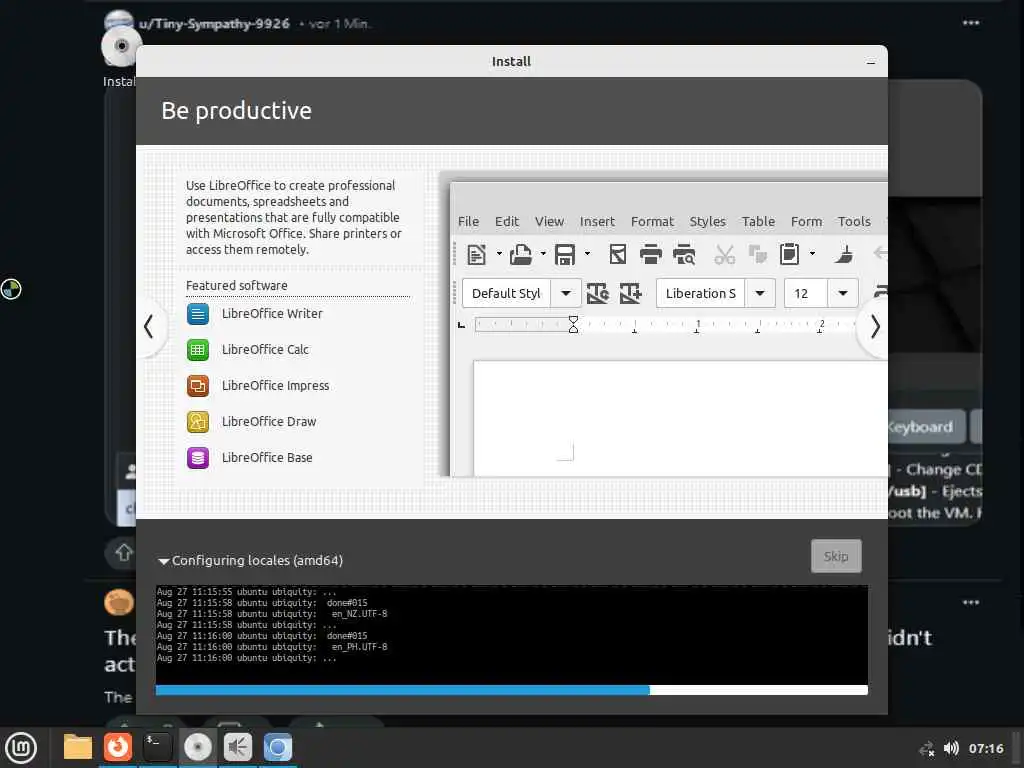
Task: Advance to the next installer slide
Action: 874,327
